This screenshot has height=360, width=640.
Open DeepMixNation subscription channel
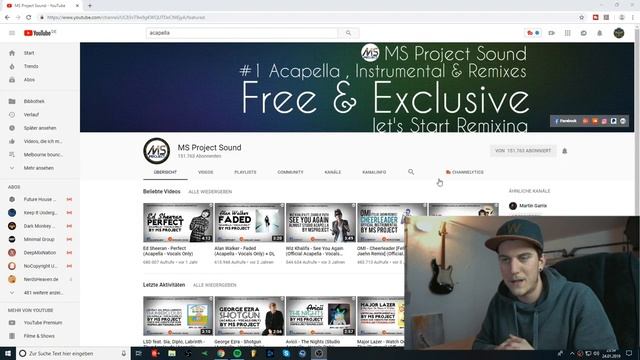pyautogui.click(x=40, y=253)
